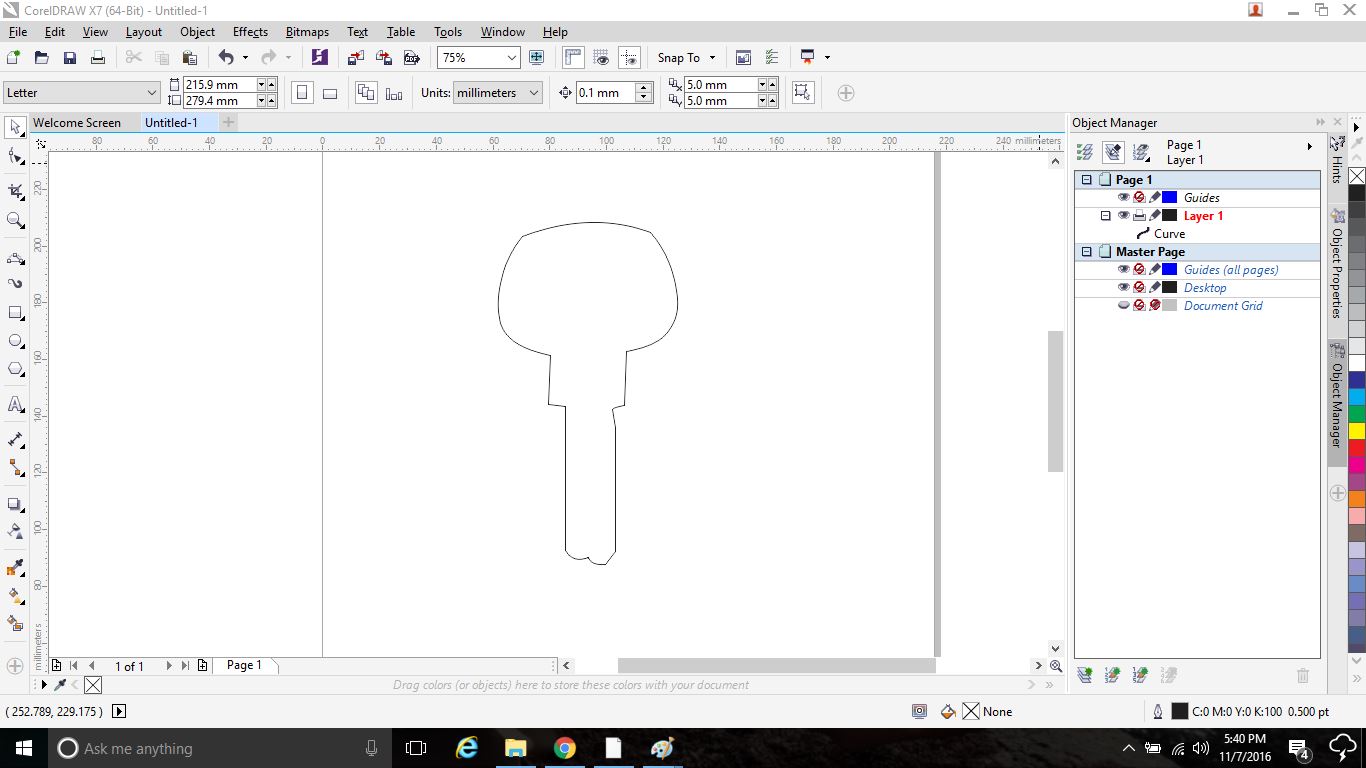The image size is (1366, 768).
Task: Select the Color Eyedropper tool
Action: click(x=15, y=568)
